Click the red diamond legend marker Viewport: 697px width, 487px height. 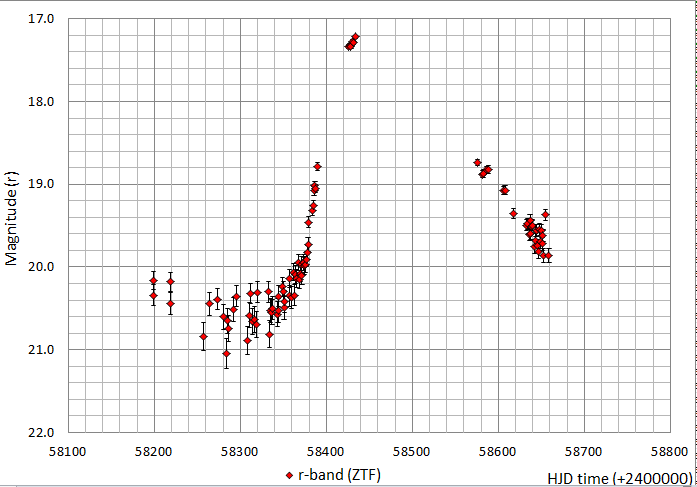tap(289, 476)
